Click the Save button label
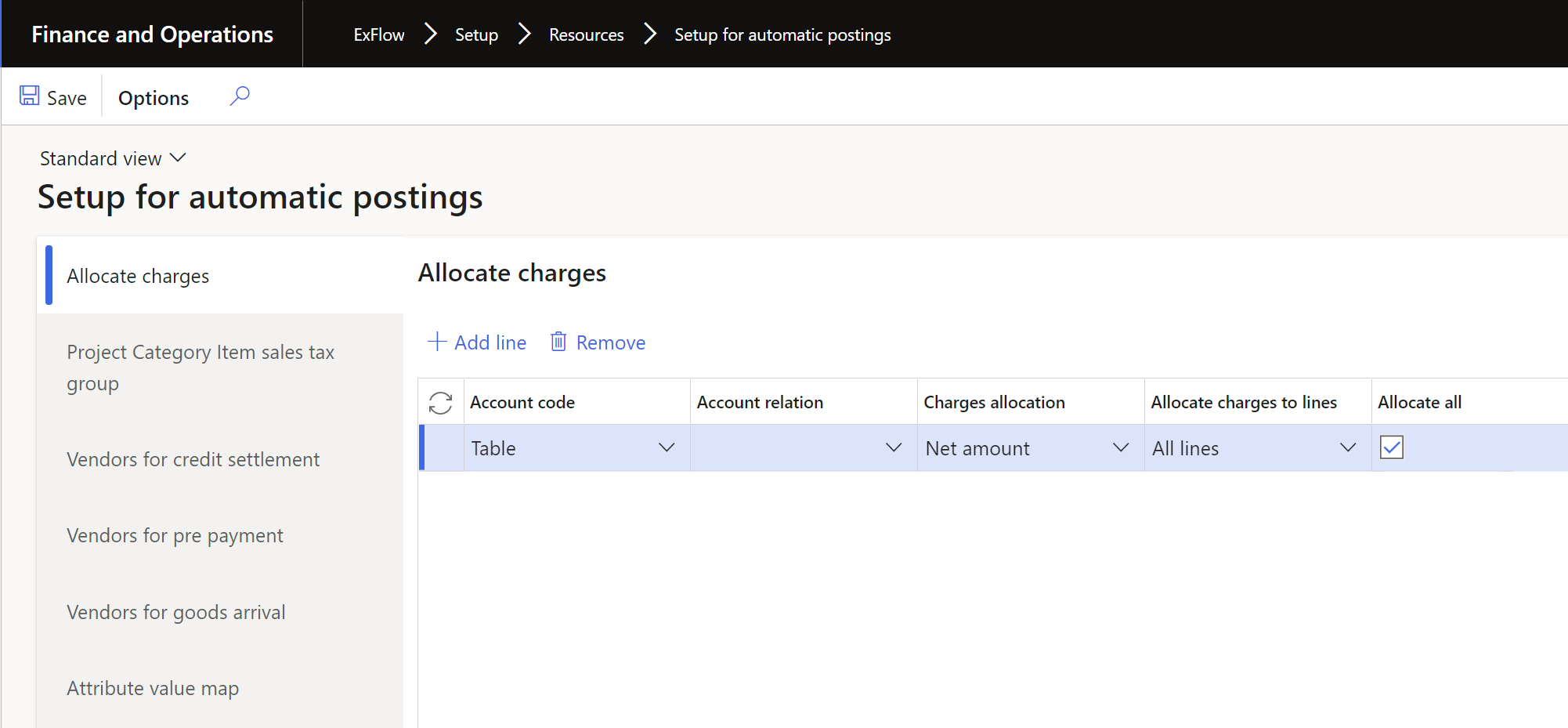Image resolution: width=1568 pixels, height=728 pixels. coord(67,98)
